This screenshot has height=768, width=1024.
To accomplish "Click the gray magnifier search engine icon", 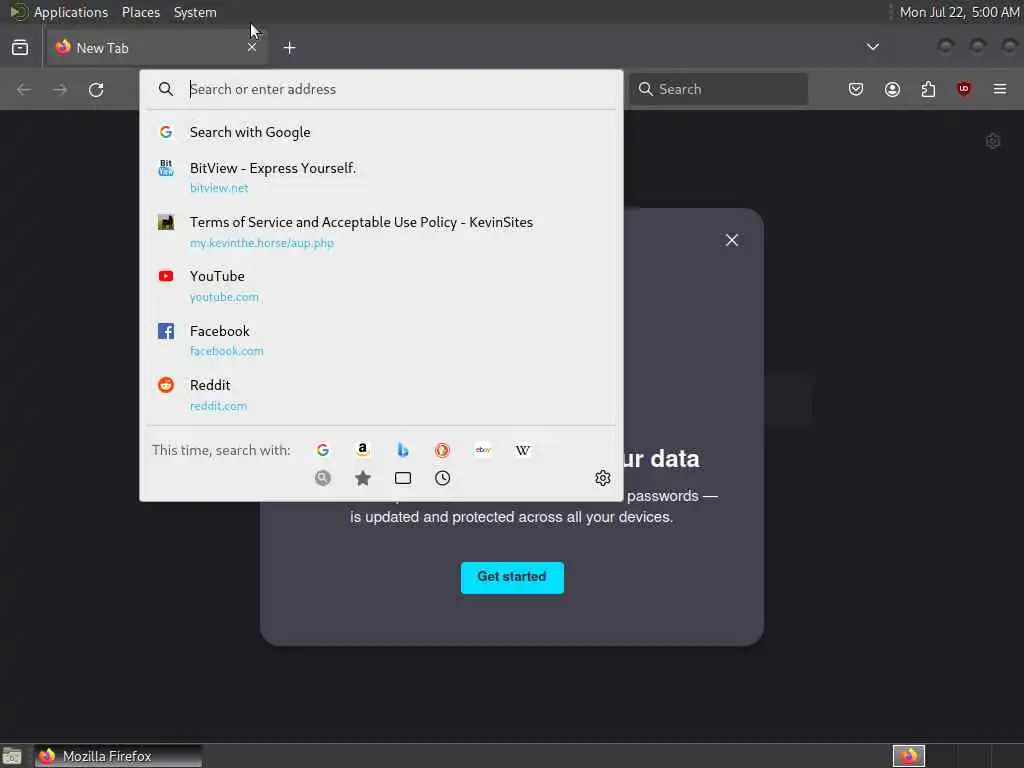I will [x=323, y=478].
